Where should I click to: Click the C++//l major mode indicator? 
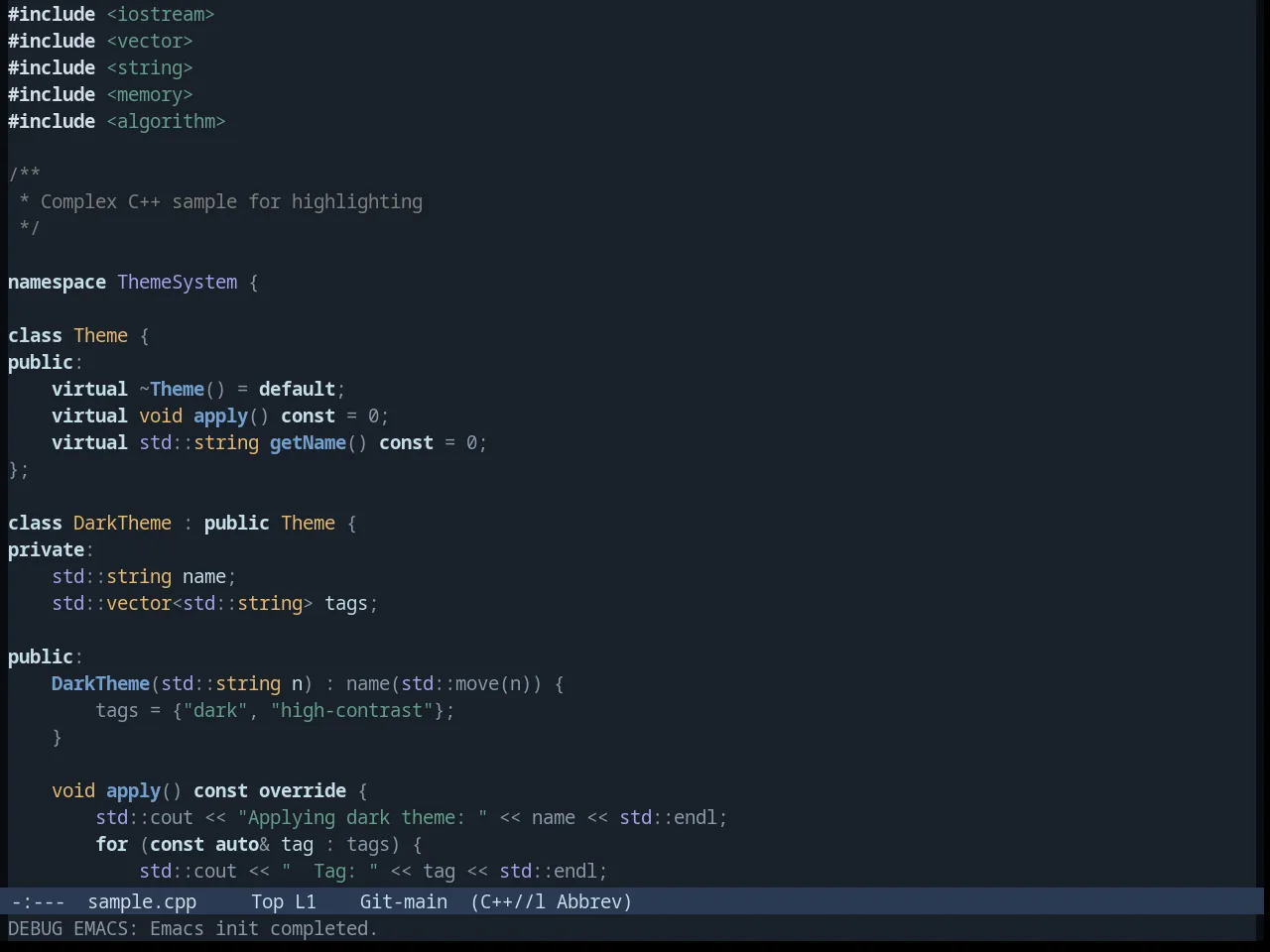click(508, 901)
